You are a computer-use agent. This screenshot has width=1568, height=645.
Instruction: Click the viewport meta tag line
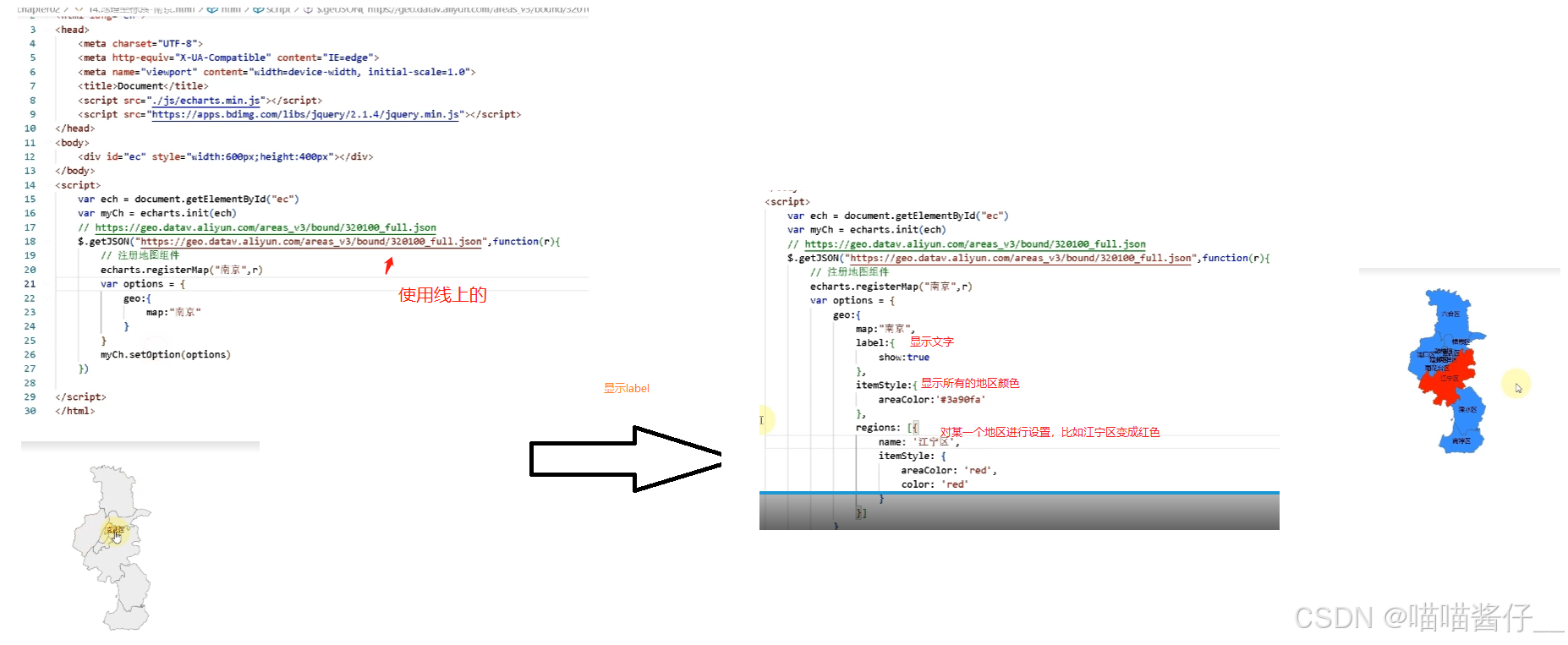pos(277,73)
